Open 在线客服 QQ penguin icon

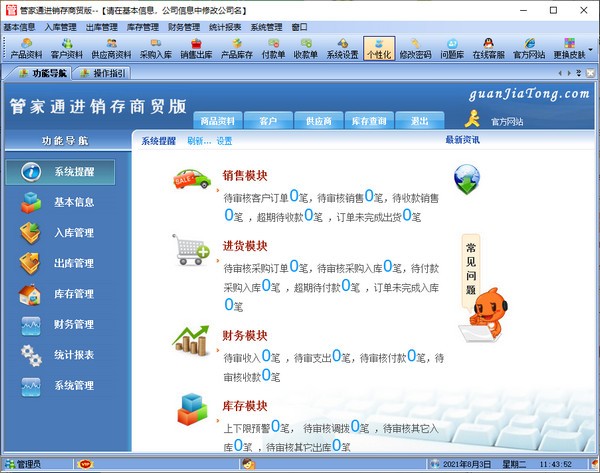[489, 49]
